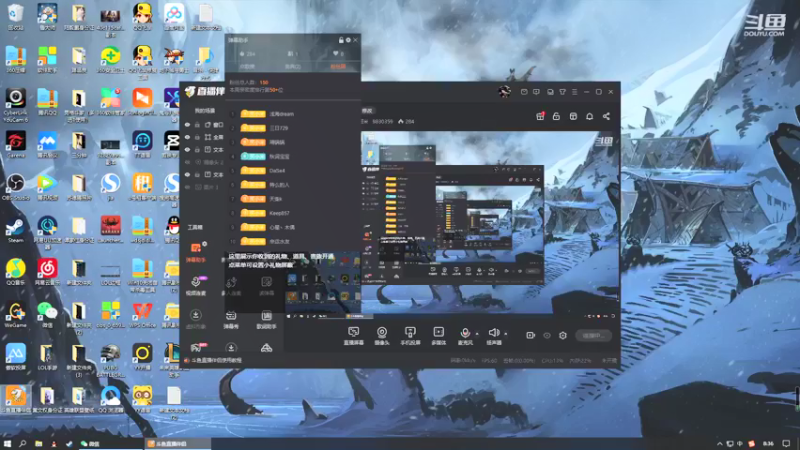Click the screen capture source icon (直播屏幕)

(x=353, y=336)
